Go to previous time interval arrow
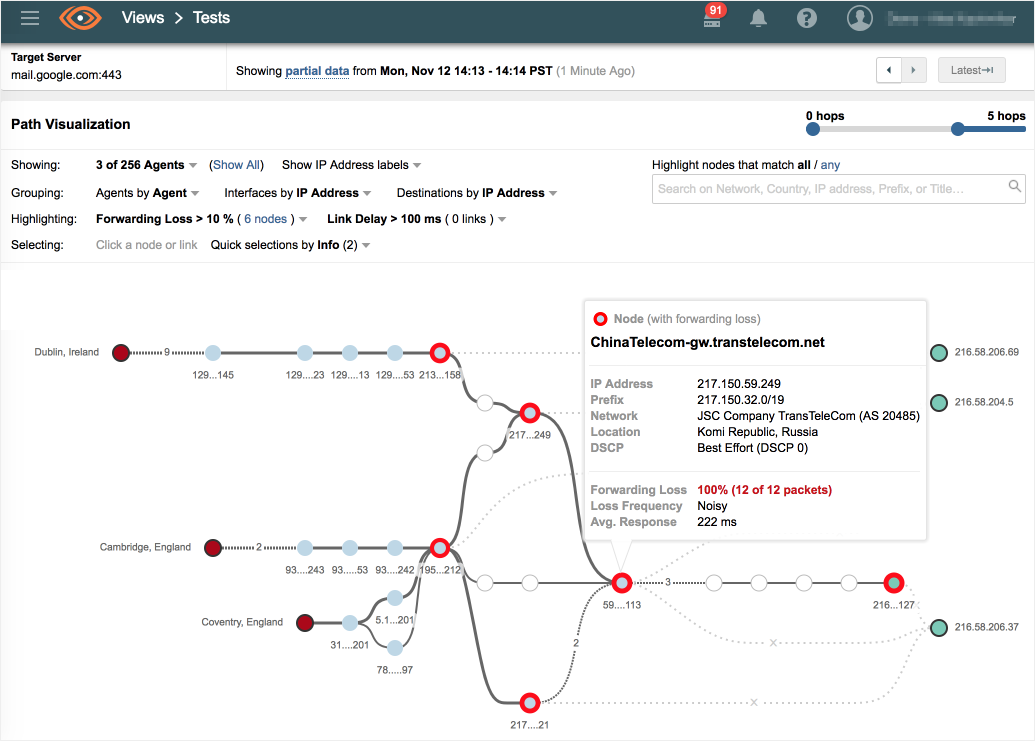The image size is (1035, 741). pos(889,70)
